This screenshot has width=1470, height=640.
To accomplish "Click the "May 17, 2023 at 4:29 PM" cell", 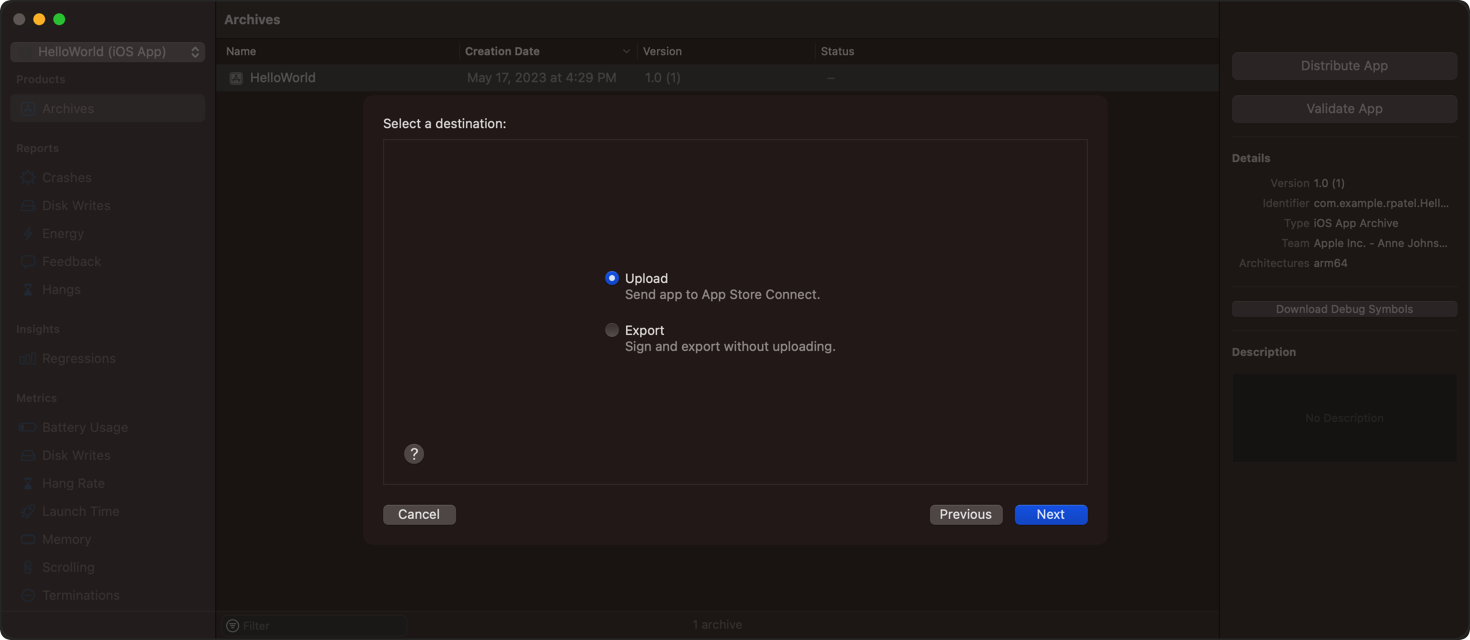I will click(542, 78).
